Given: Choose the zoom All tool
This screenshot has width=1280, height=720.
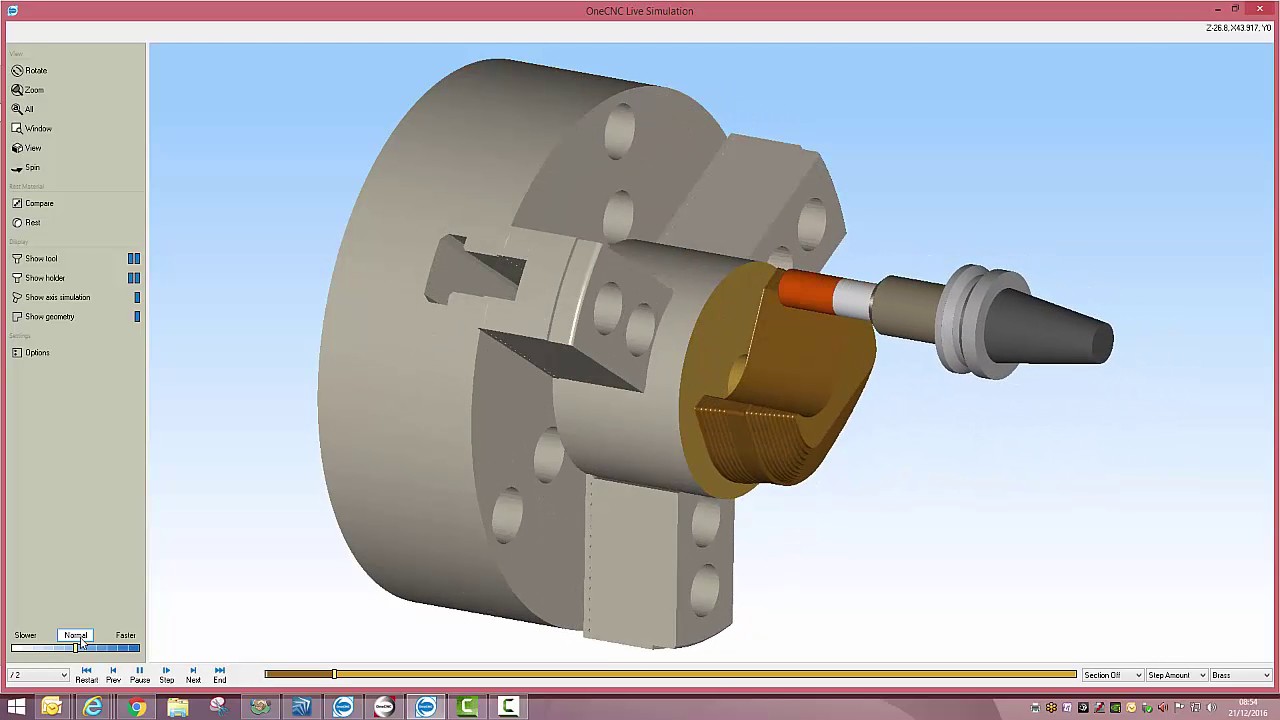Looking at the screenshot, I should (x=23, y=109).
